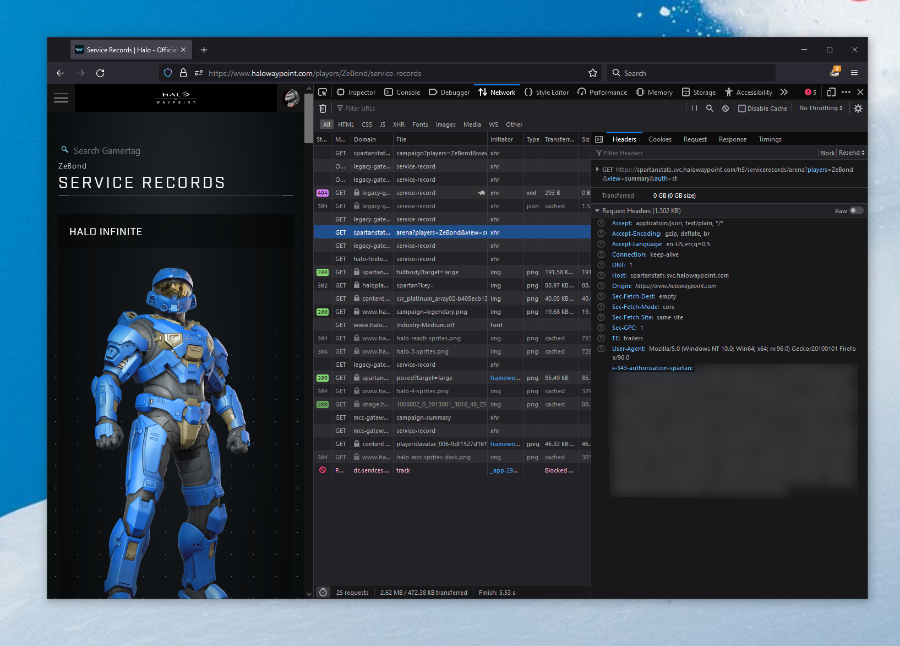Image resolution: width=900 pixels, height=646 pixels.
Task: Filter requests by All
Action: (x=326, y=124)
